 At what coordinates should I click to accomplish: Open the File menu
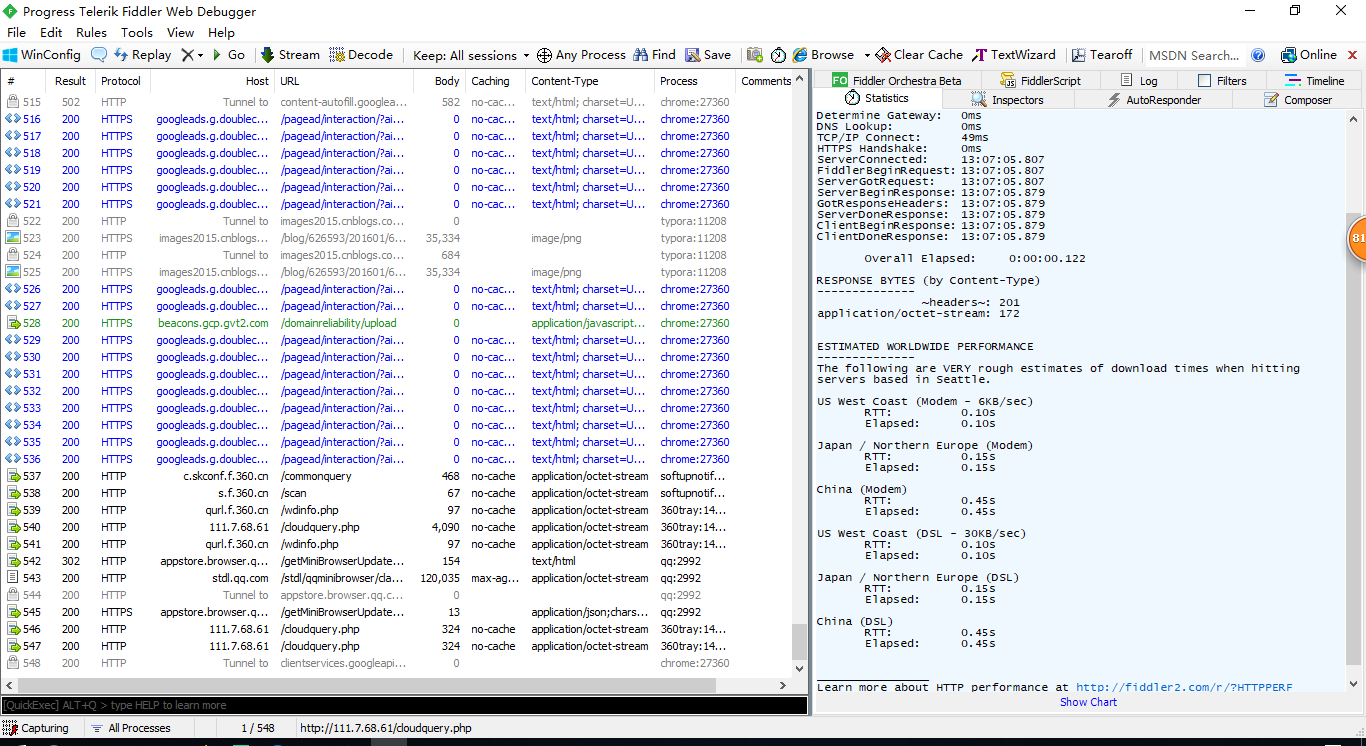(17, 33)
